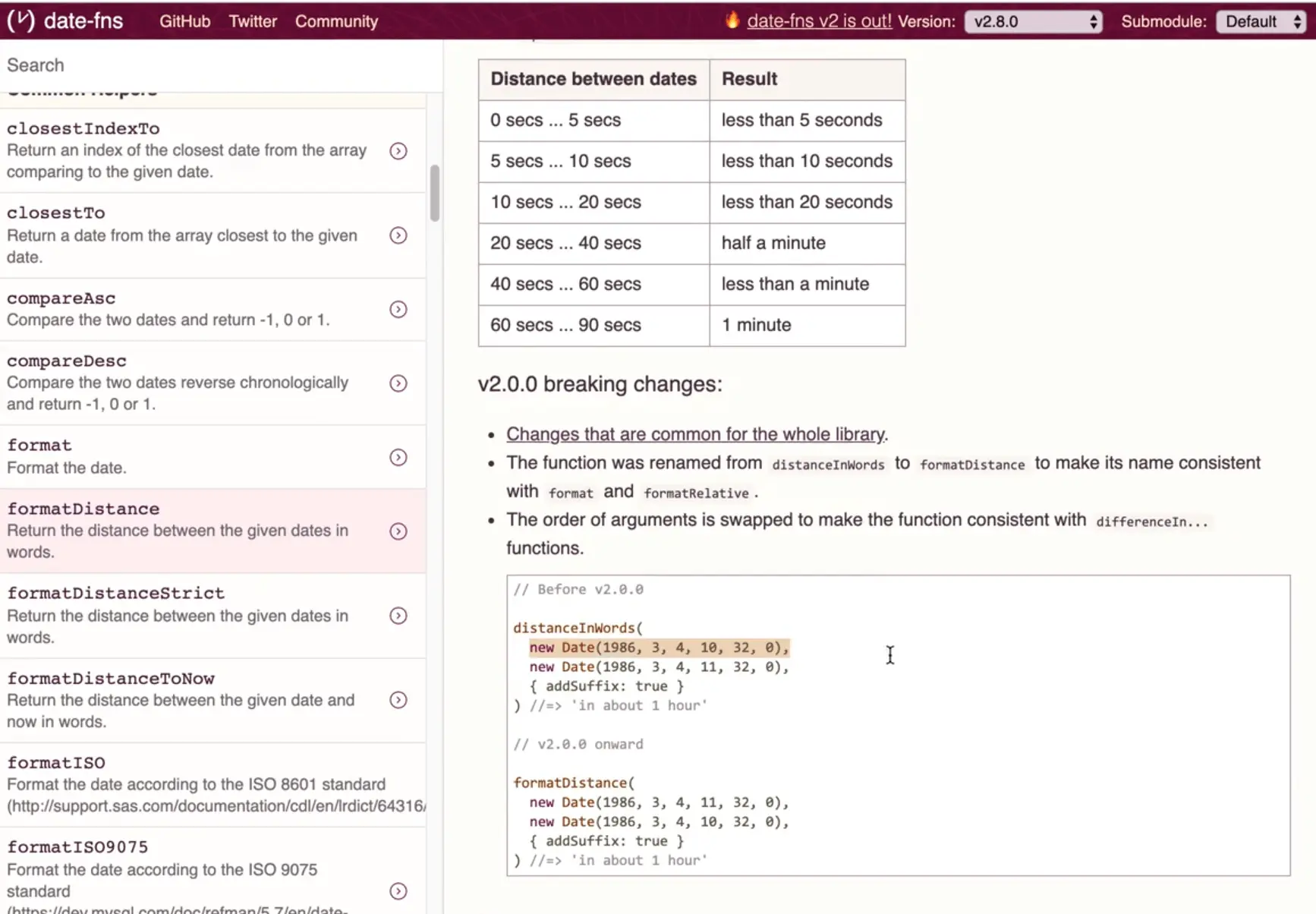This screenshot has height=914, width=1316.
Task: Open 'Changes that are common for the whole library'
Action: click(x=694, y=433)
